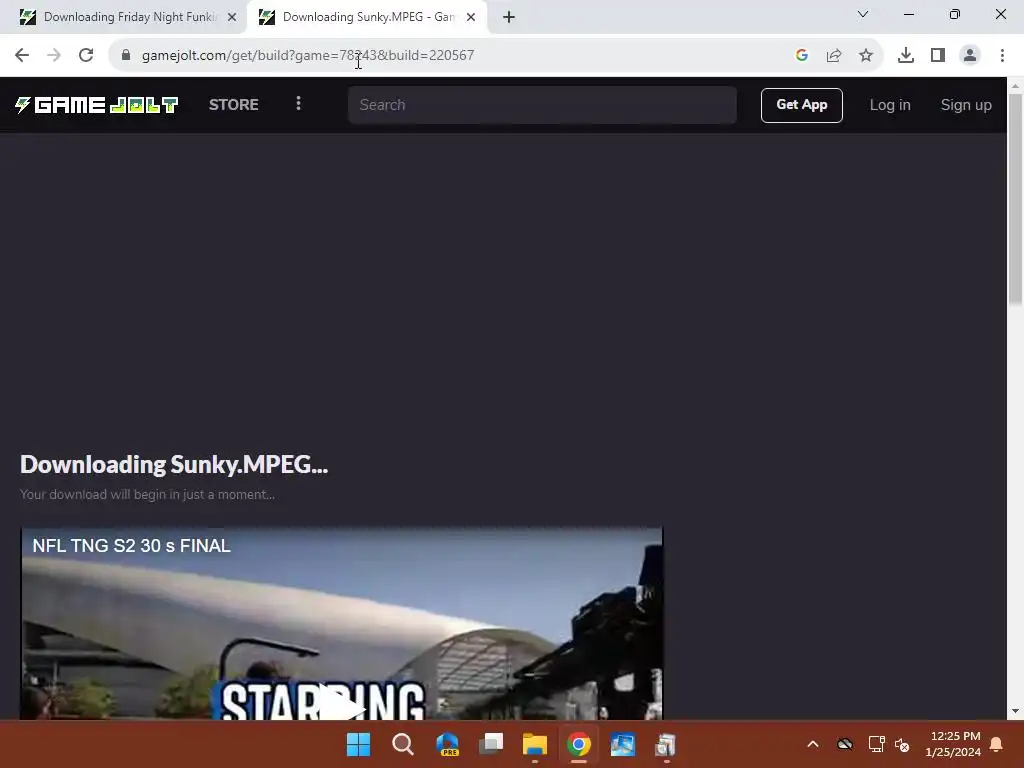Open a new browser tab
Screen dimensions: 1024x768
point(509,17)
